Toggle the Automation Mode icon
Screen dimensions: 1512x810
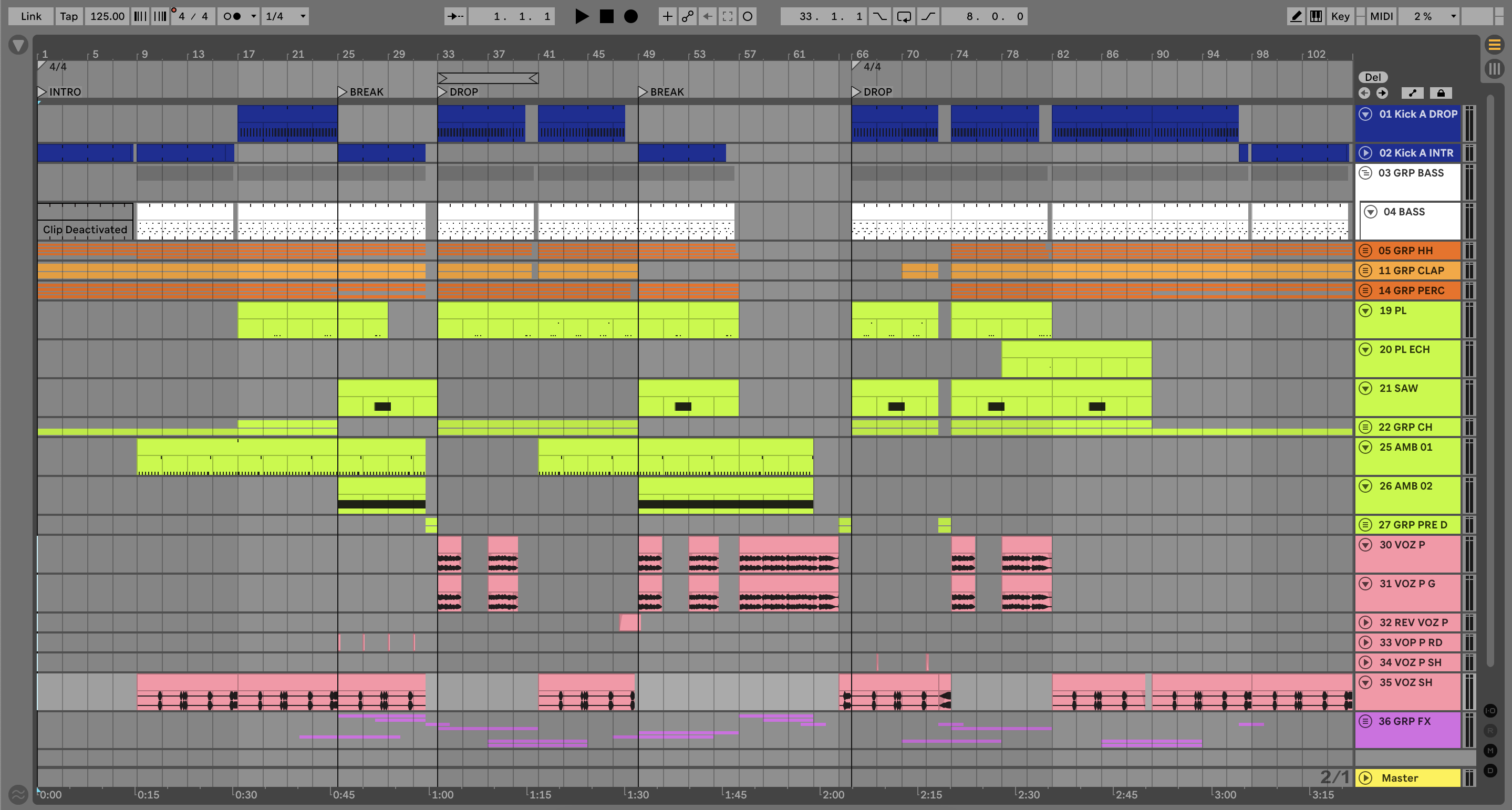click(1412, 93)
